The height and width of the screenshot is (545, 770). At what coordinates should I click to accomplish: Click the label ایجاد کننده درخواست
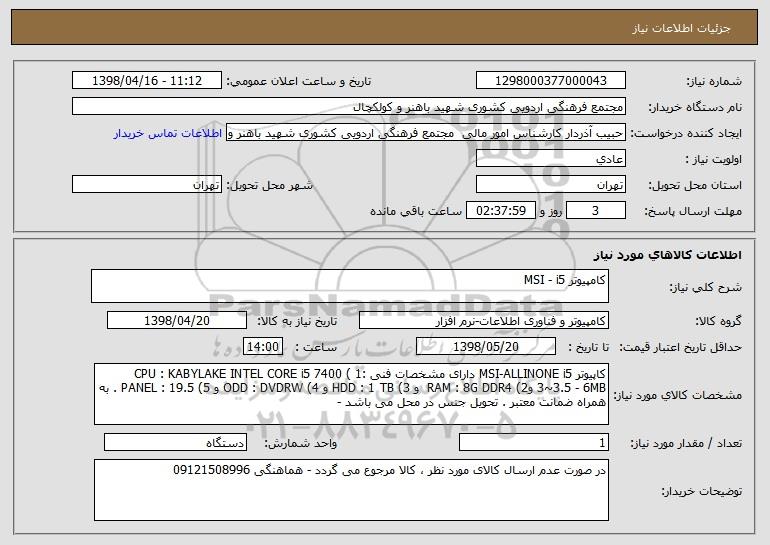click(686, 133)
